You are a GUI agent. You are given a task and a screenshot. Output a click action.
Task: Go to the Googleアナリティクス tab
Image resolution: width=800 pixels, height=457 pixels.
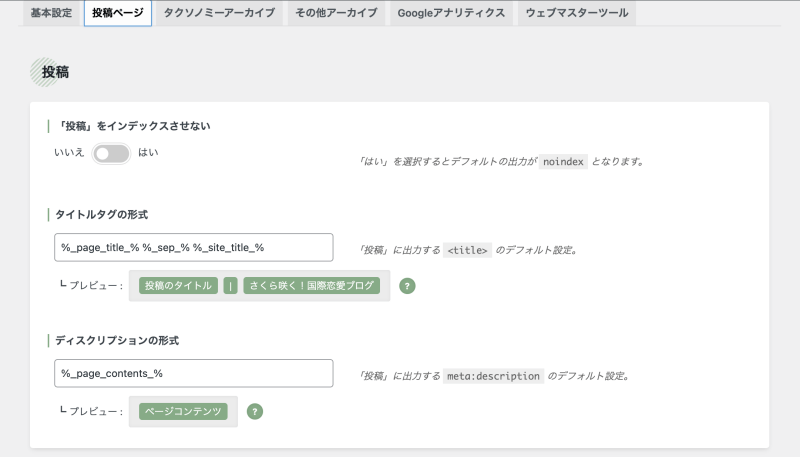[x=451, y=13]
